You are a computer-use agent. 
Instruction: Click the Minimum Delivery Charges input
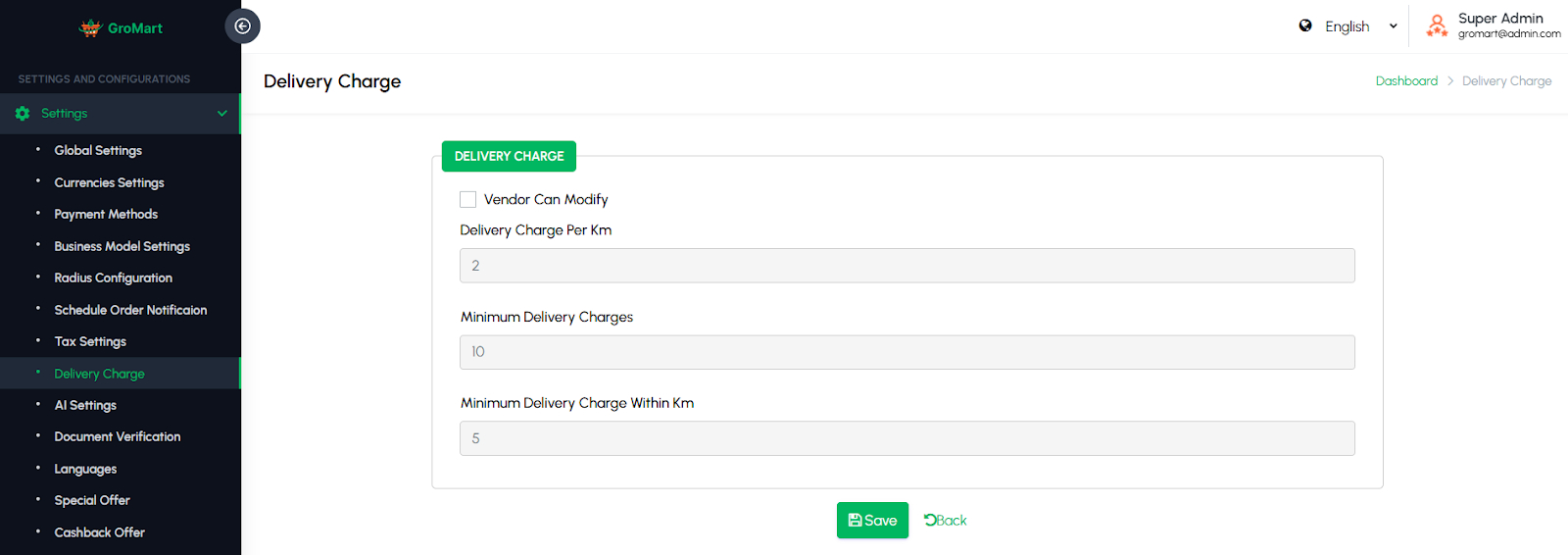click(x=906, y=352)
